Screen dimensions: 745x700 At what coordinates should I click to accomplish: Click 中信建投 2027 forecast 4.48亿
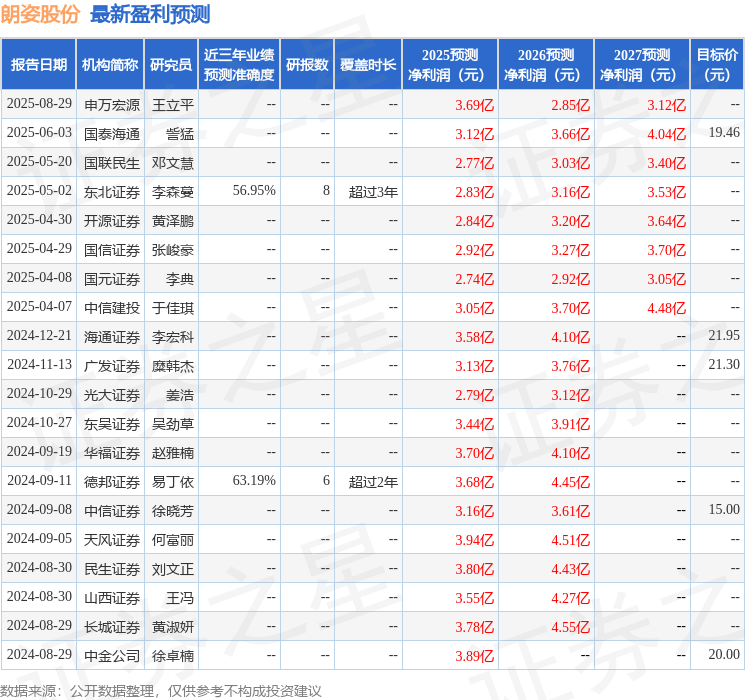666,308
